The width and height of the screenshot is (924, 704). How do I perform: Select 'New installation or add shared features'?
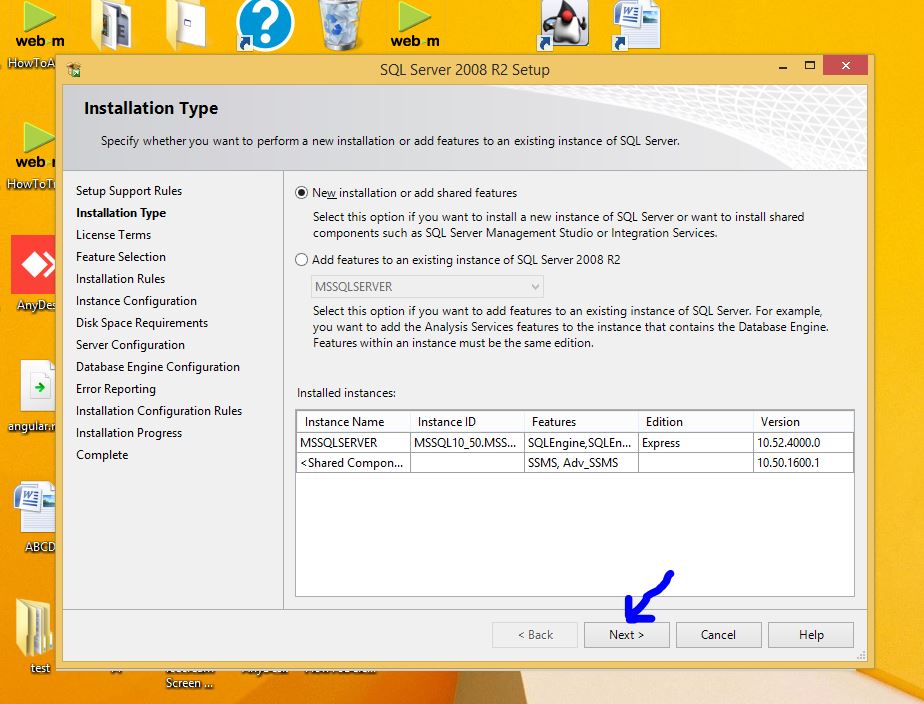point(302,193)
